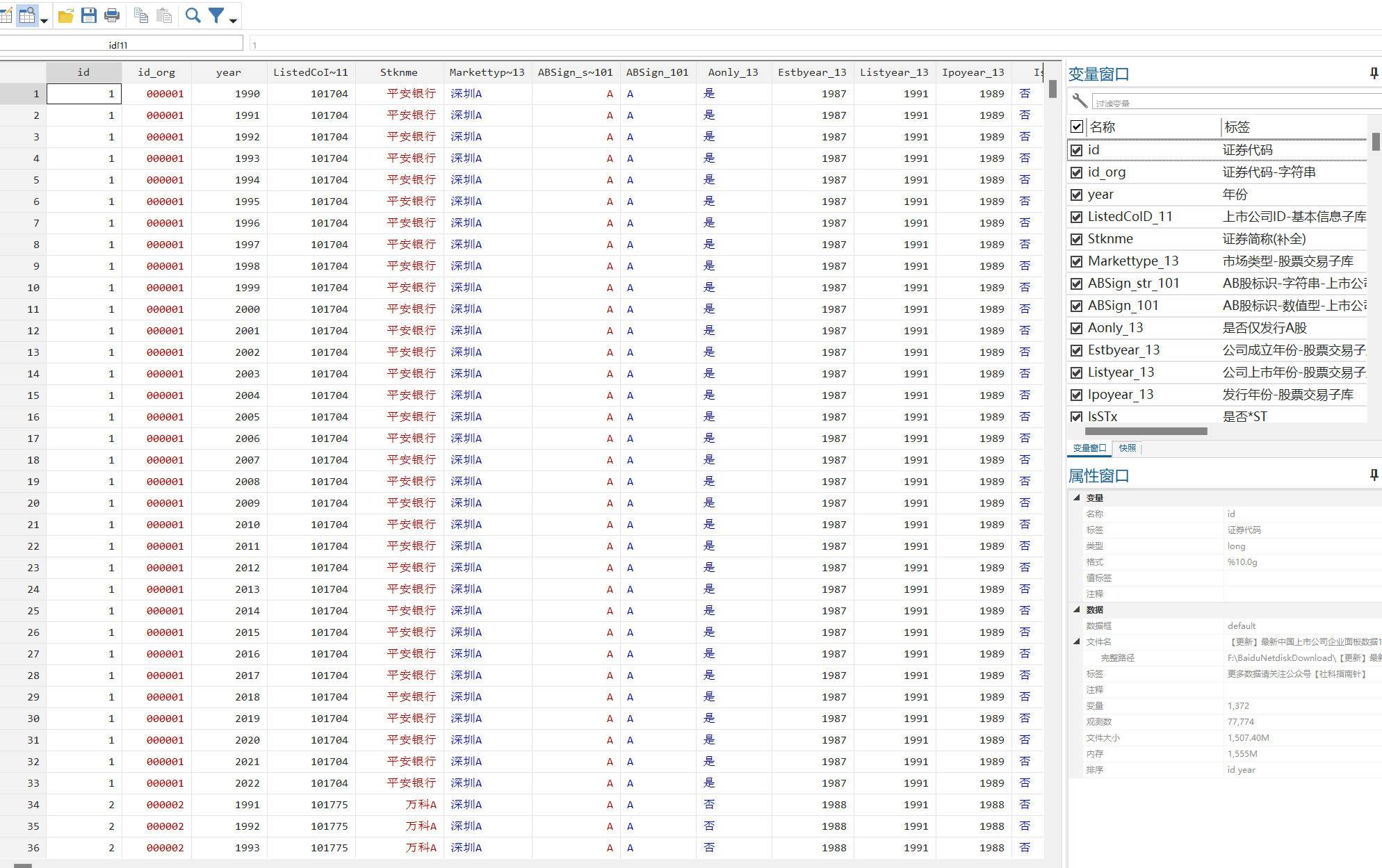The image size is (1382, 868).
Task: Pin the 变量窗口 panel
Action: coord(1373,73)
